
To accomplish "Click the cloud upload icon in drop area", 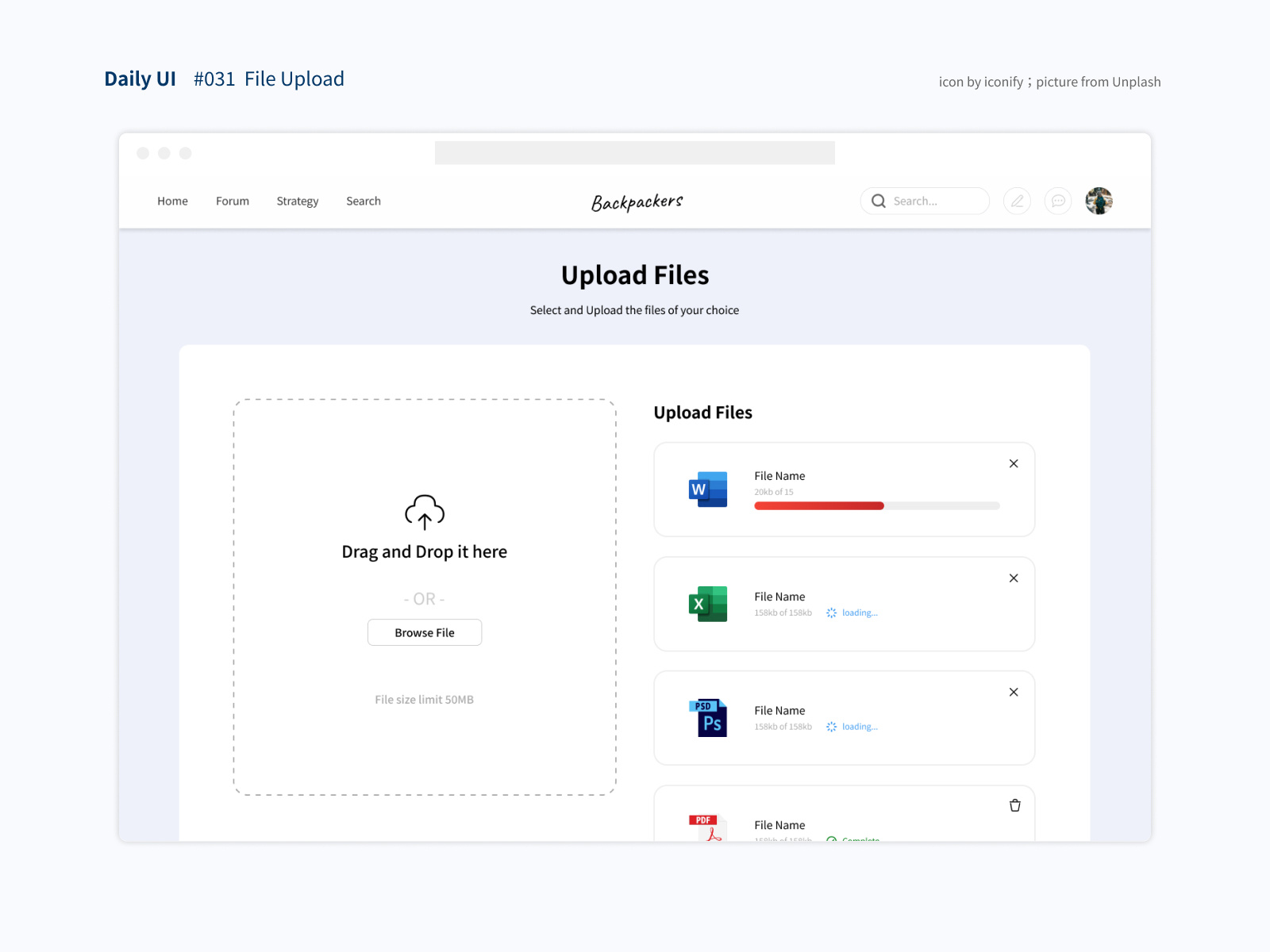I will pyautogui.click(x=424, y=512).
